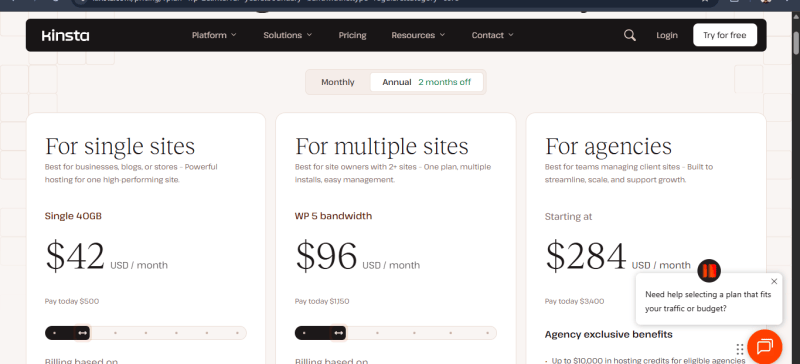Switch billing to Monthly
Viewport: 800px width, 364px height.
338,82
